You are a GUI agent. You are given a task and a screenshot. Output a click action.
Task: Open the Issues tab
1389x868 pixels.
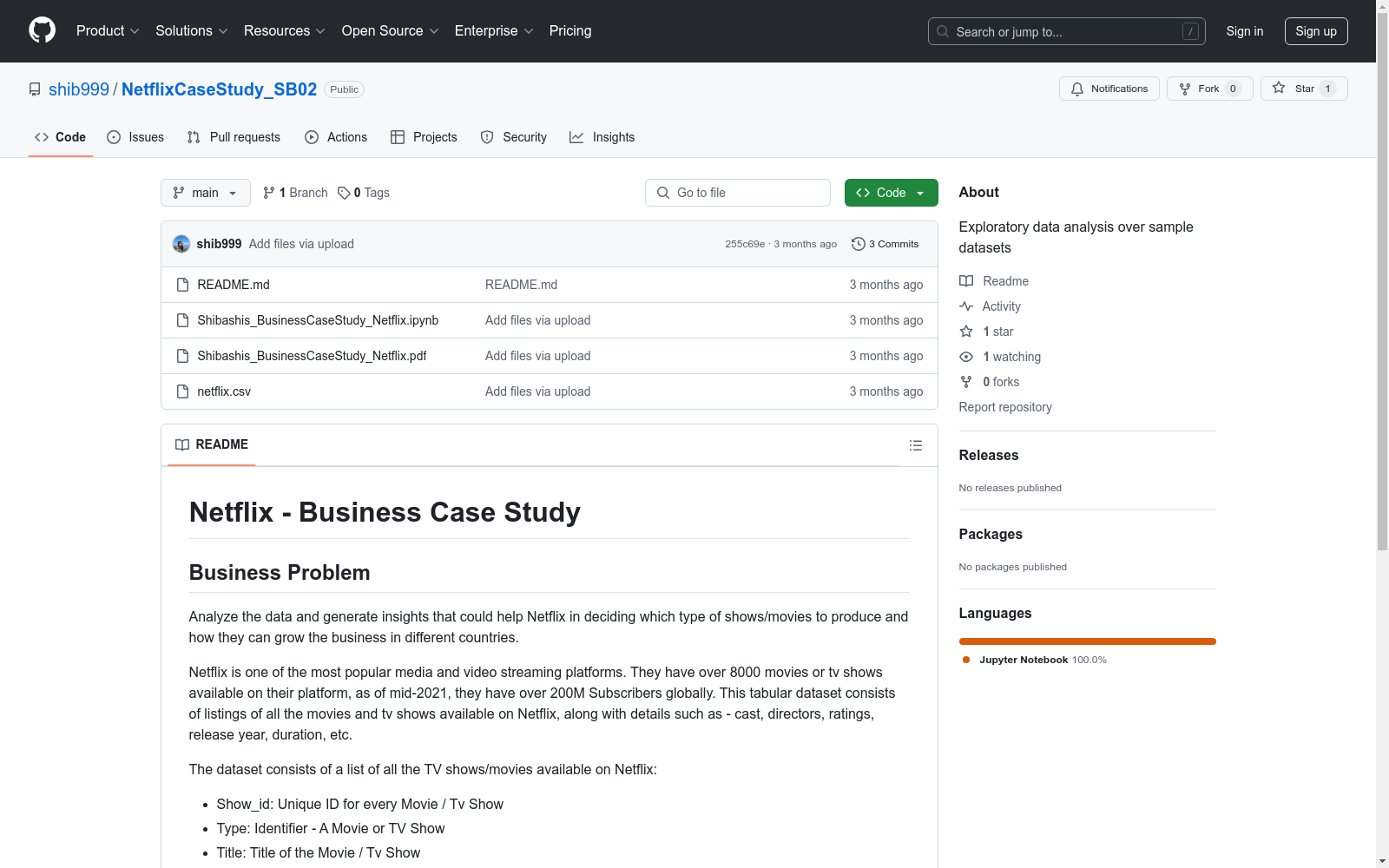click(x=135, y=137)
